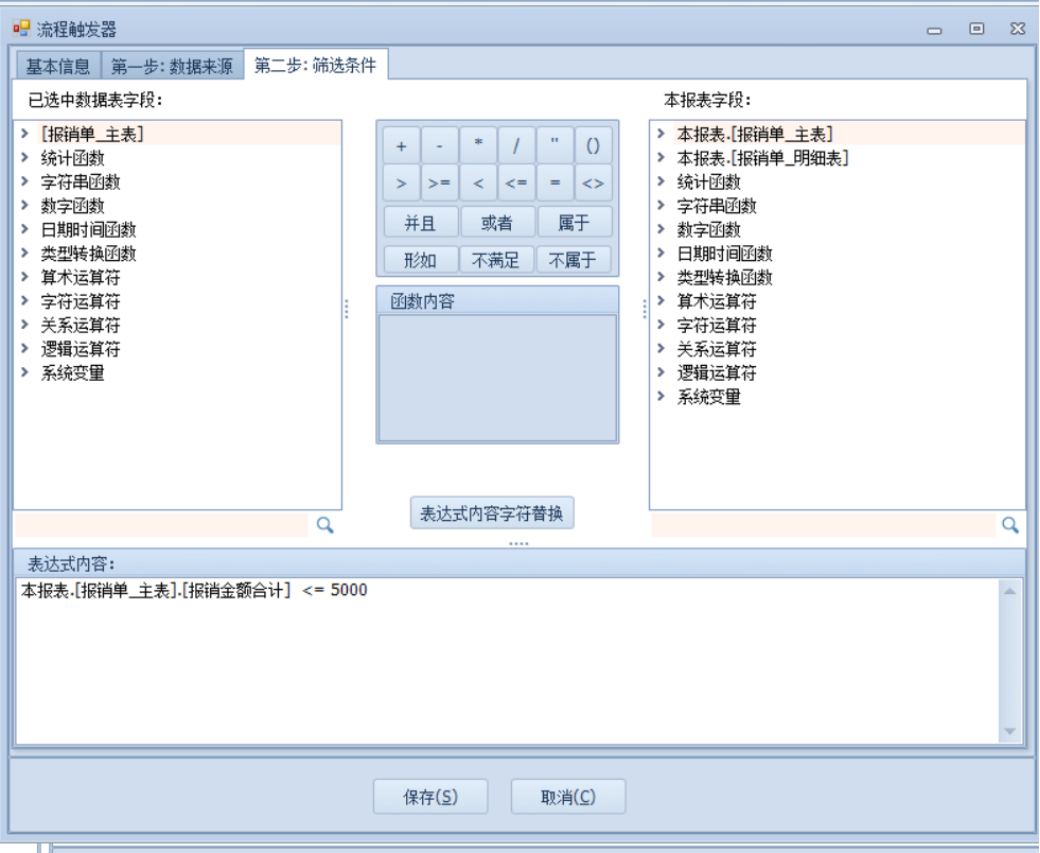The height and width of the screenshot is (853, 1040).
Task: Click the left field search magnifier icon
Action: pyautogui.click(x=325, y=525)
